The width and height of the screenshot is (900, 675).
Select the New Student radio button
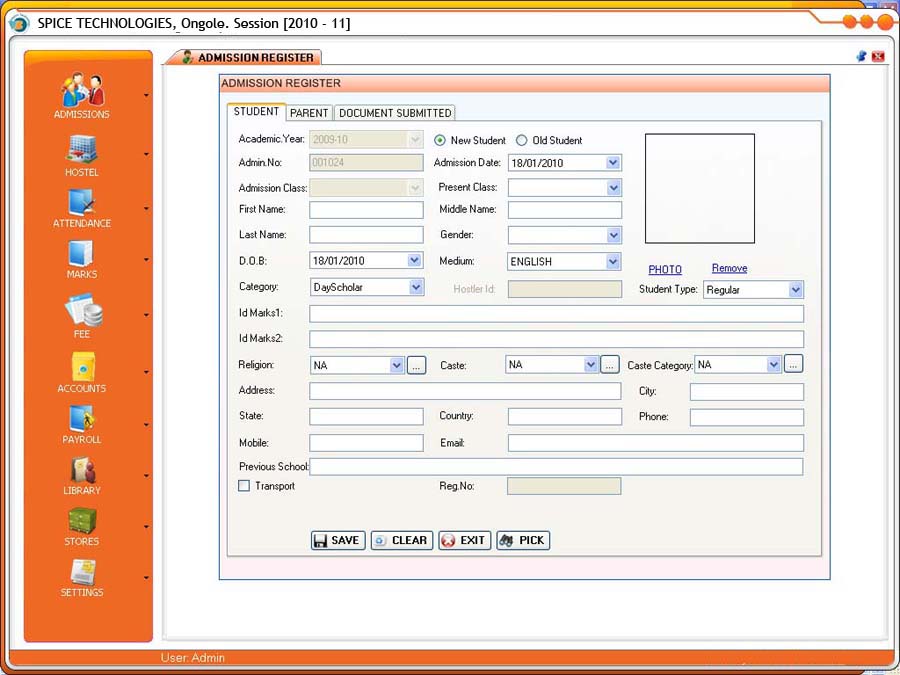(x=440, y=141)
